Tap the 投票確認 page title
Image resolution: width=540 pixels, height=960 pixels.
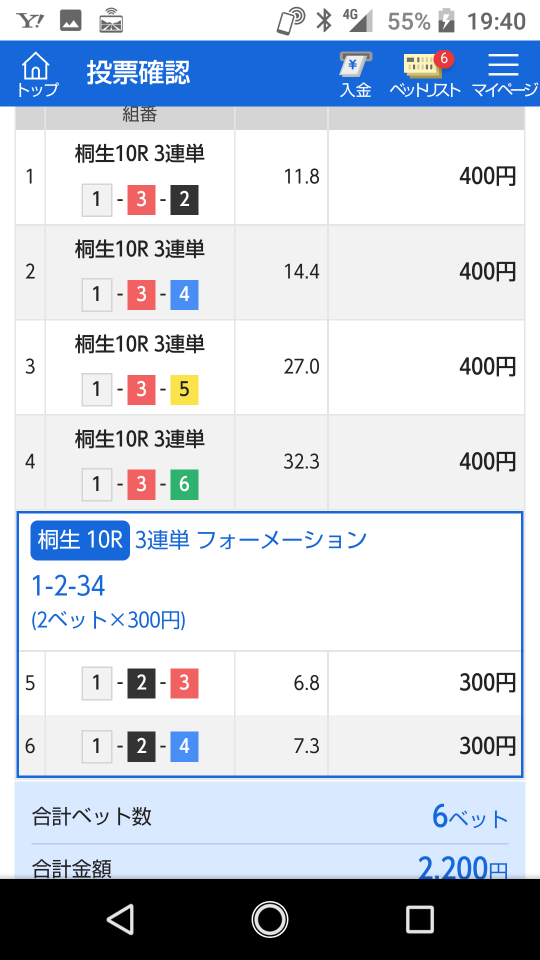click(x=138, y=73)
